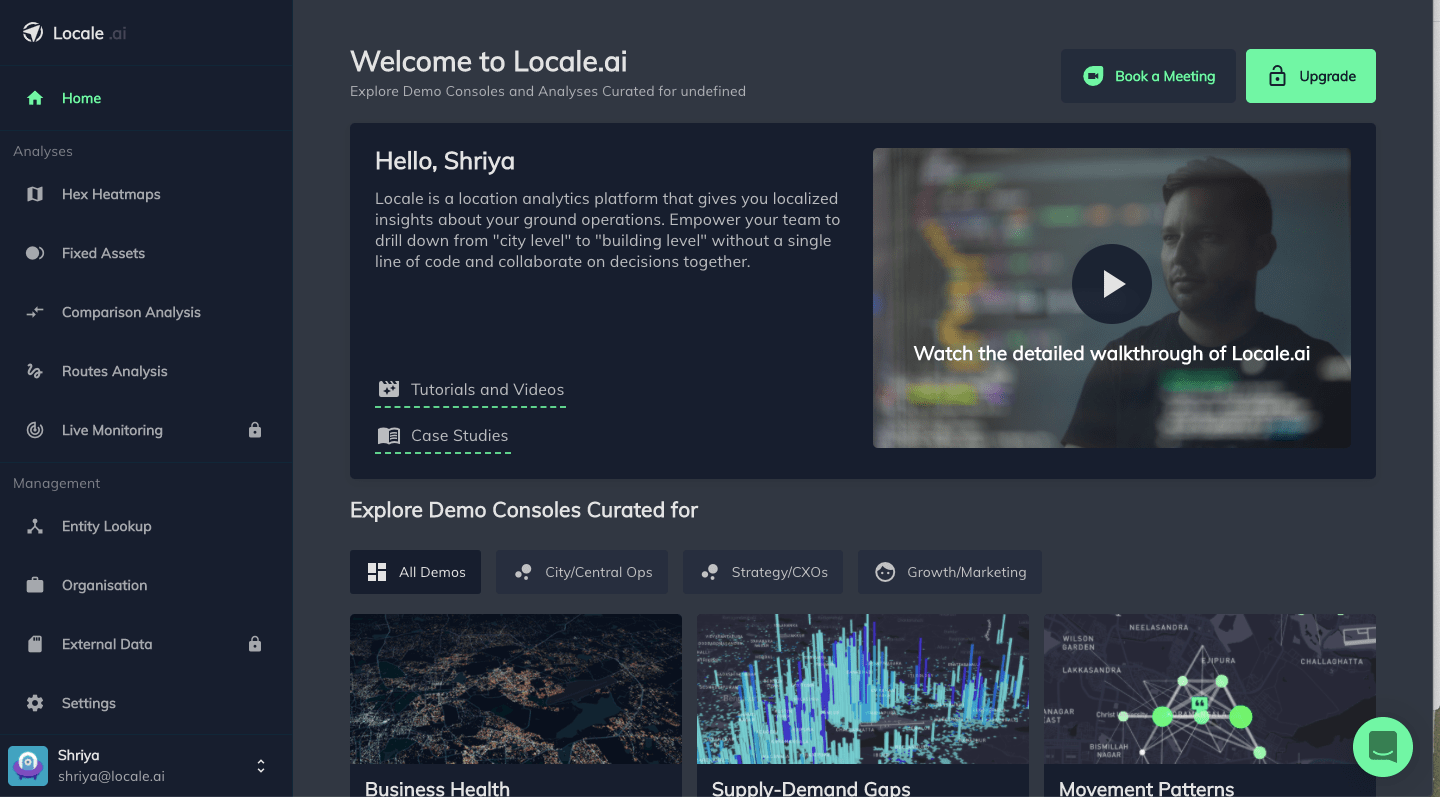
Task: Select the Strategy/CXOs tab
Action: pyautogui.click(x=763, y=572)
